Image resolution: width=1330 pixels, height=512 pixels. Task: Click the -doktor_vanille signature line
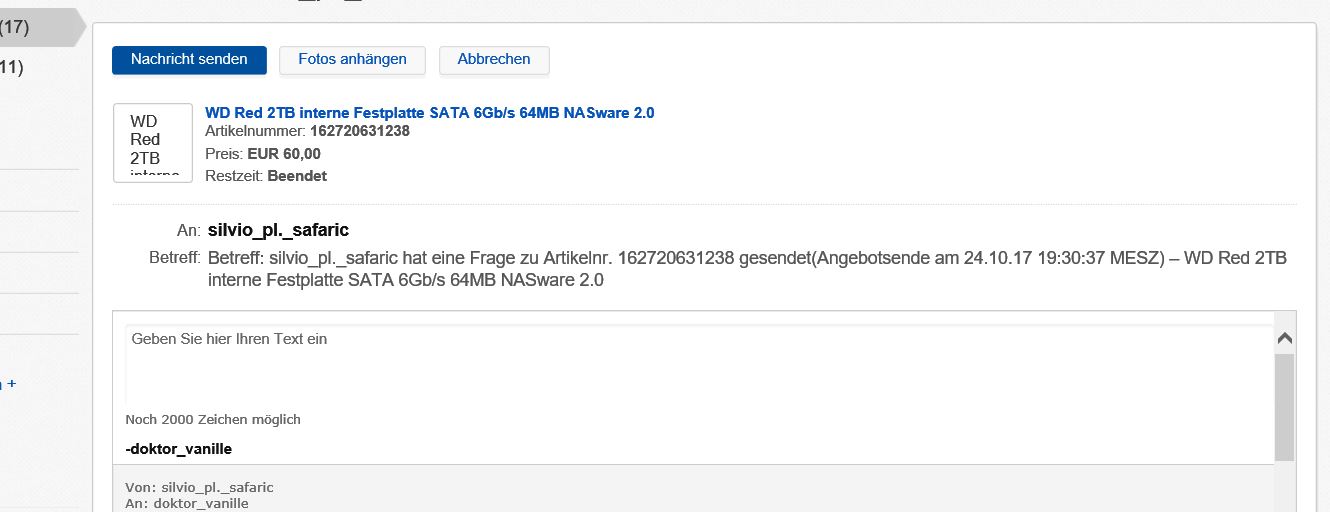(179, 449)
